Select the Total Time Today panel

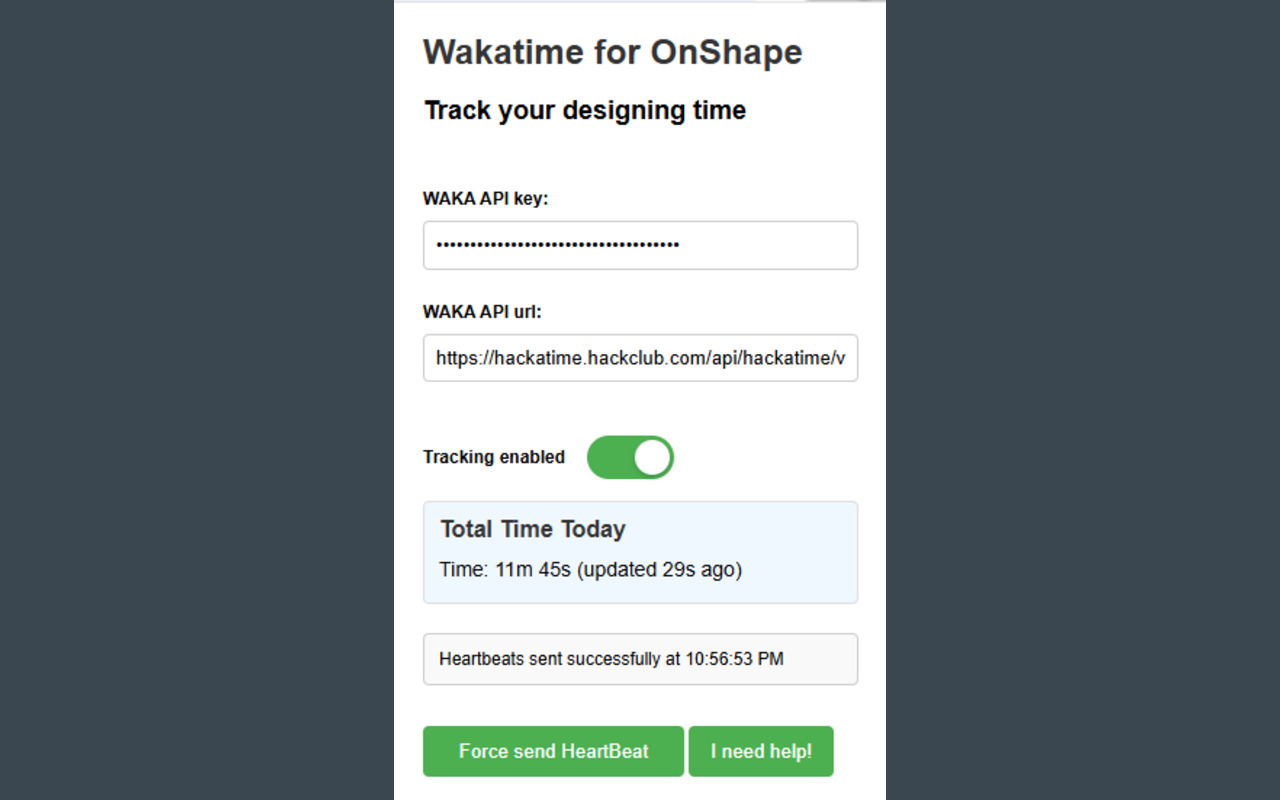tap(640, 551)
